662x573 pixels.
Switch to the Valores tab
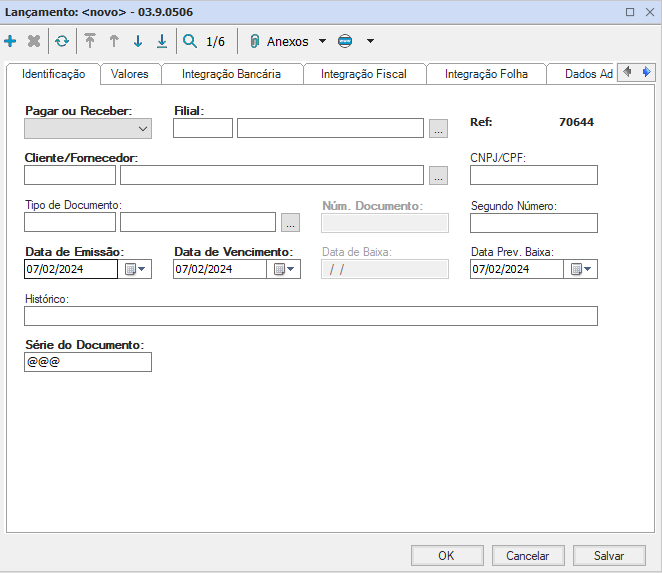pyautogui.click(x=130, y=74)
